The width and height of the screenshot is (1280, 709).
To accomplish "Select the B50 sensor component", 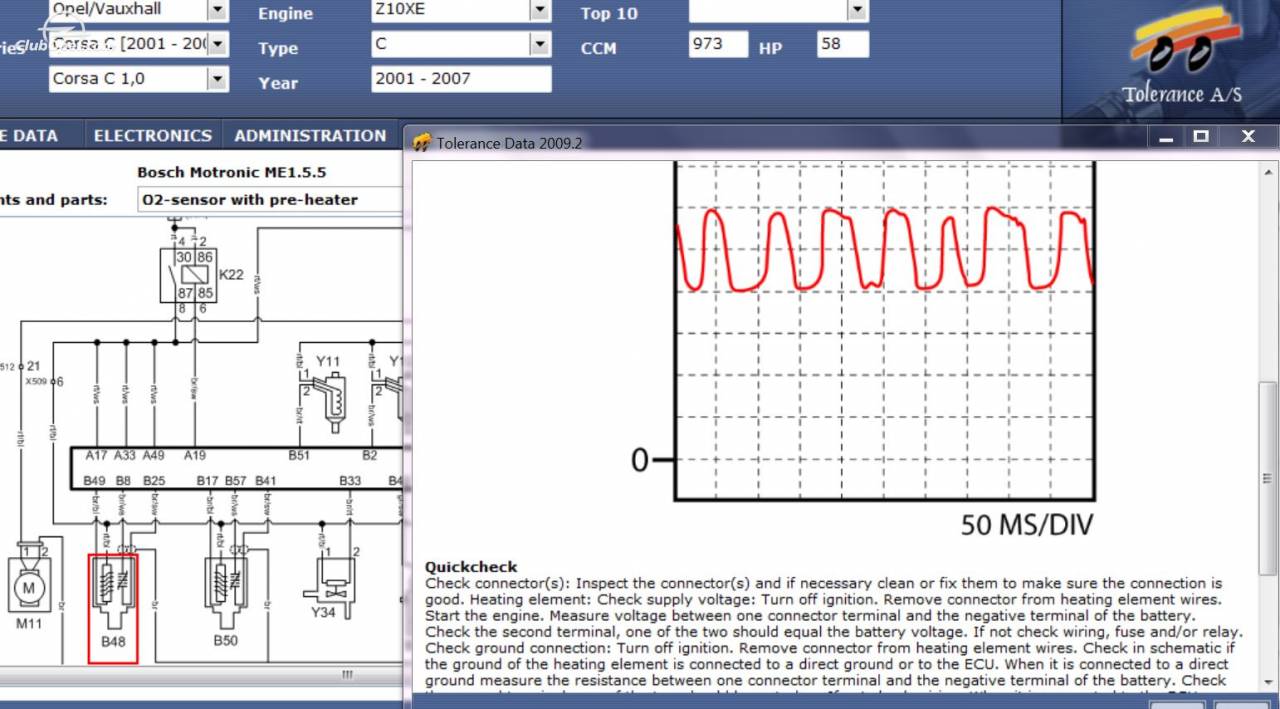I will point(226,605).
